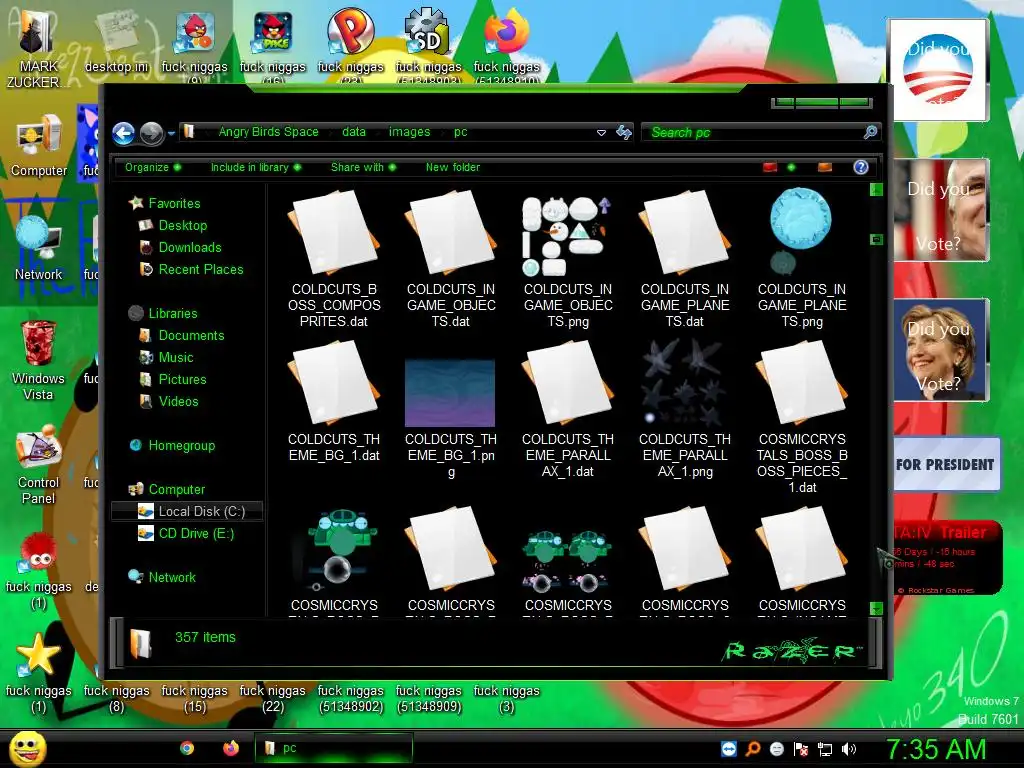Select Homegroup in the navigation pane
1024x768 pixels.
point(181,445)
